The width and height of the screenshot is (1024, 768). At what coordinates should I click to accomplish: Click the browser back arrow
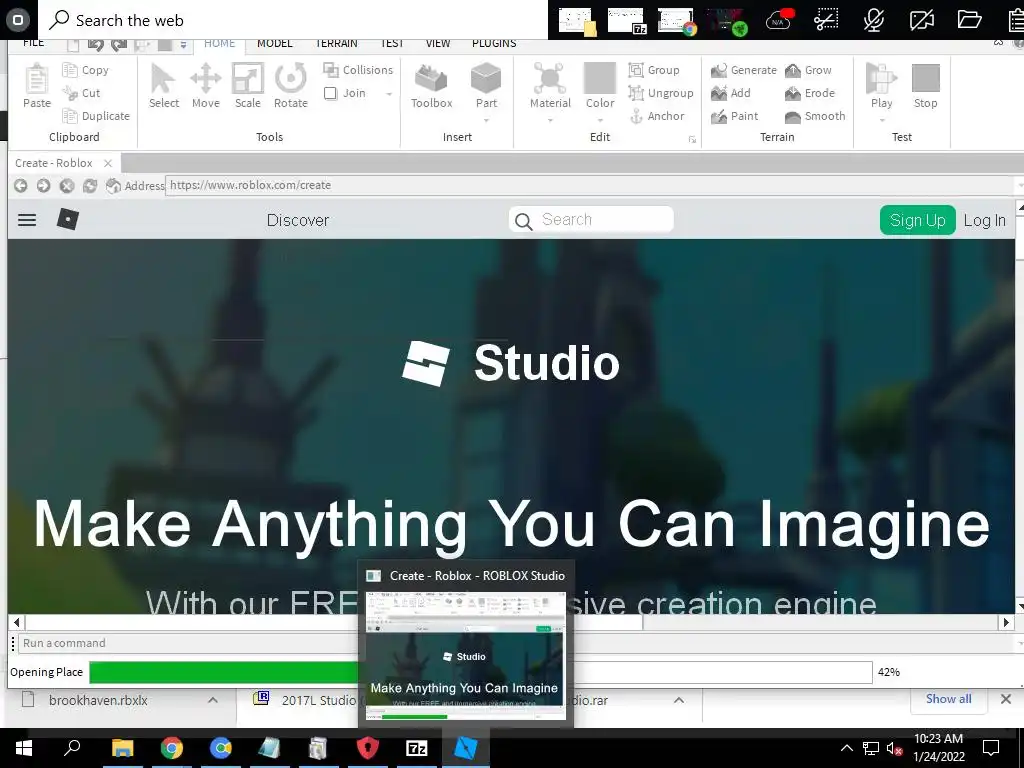[20, 185]
